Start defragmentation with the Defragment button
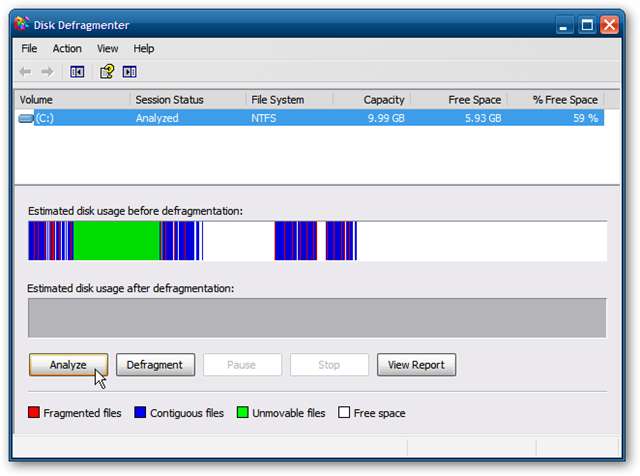This screenshot has width=640, height=476. tap(155, 365)
